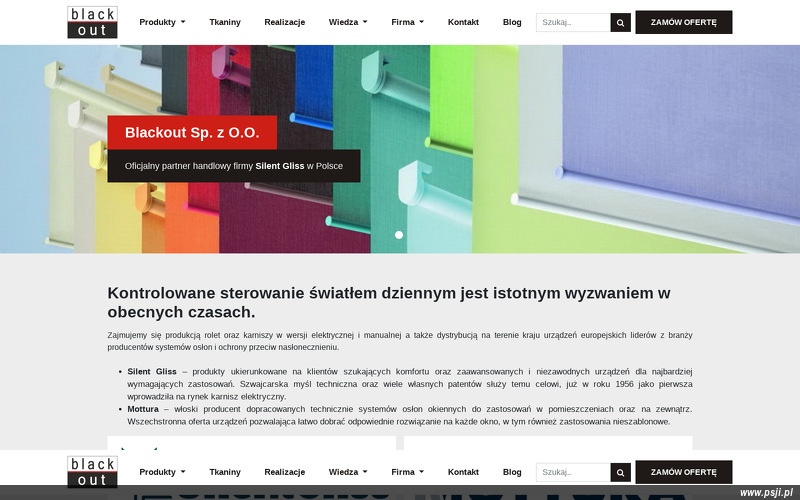Focus the Szukaj search field in top header
The width and height of the screenshot is (800, 500).
click(573, 22)
